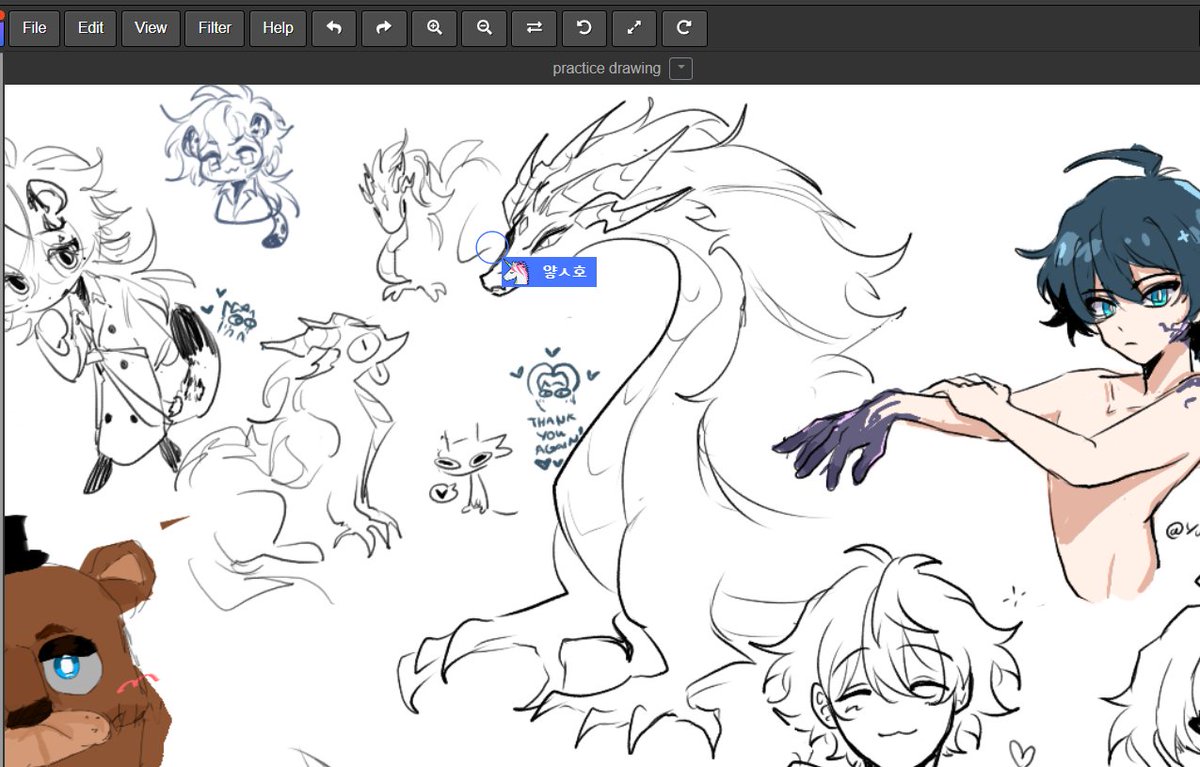
Task: Expand the practice drawing dropdown arrow
Action: coord(680,68)
